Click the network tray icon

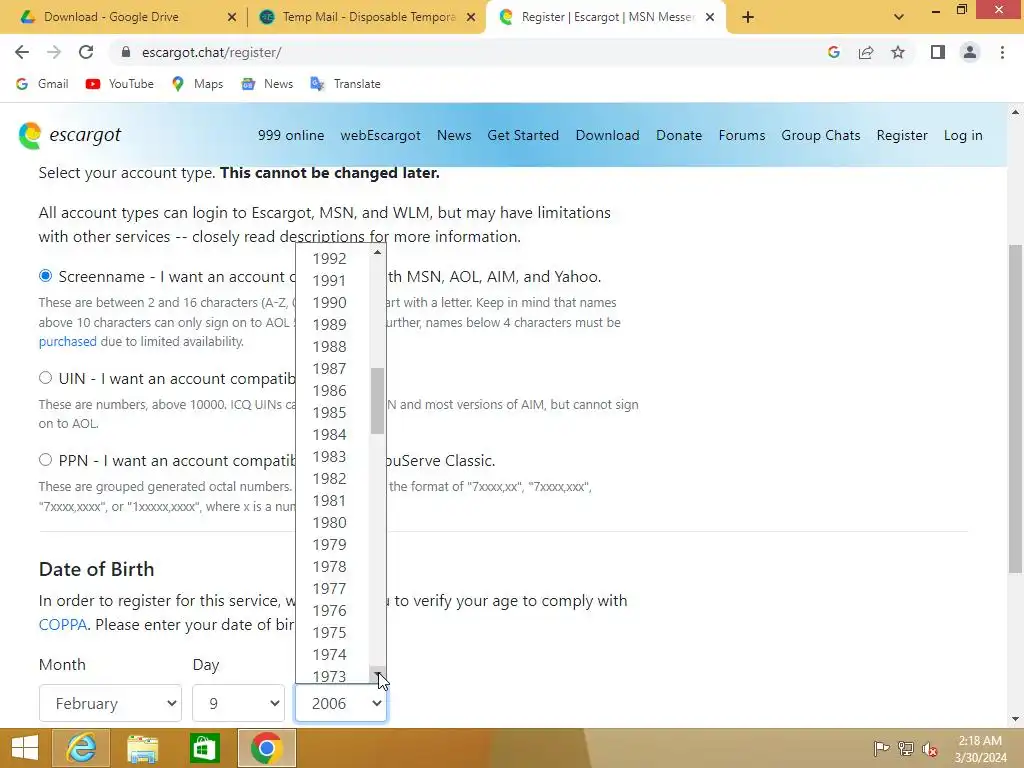click(906, 748)
